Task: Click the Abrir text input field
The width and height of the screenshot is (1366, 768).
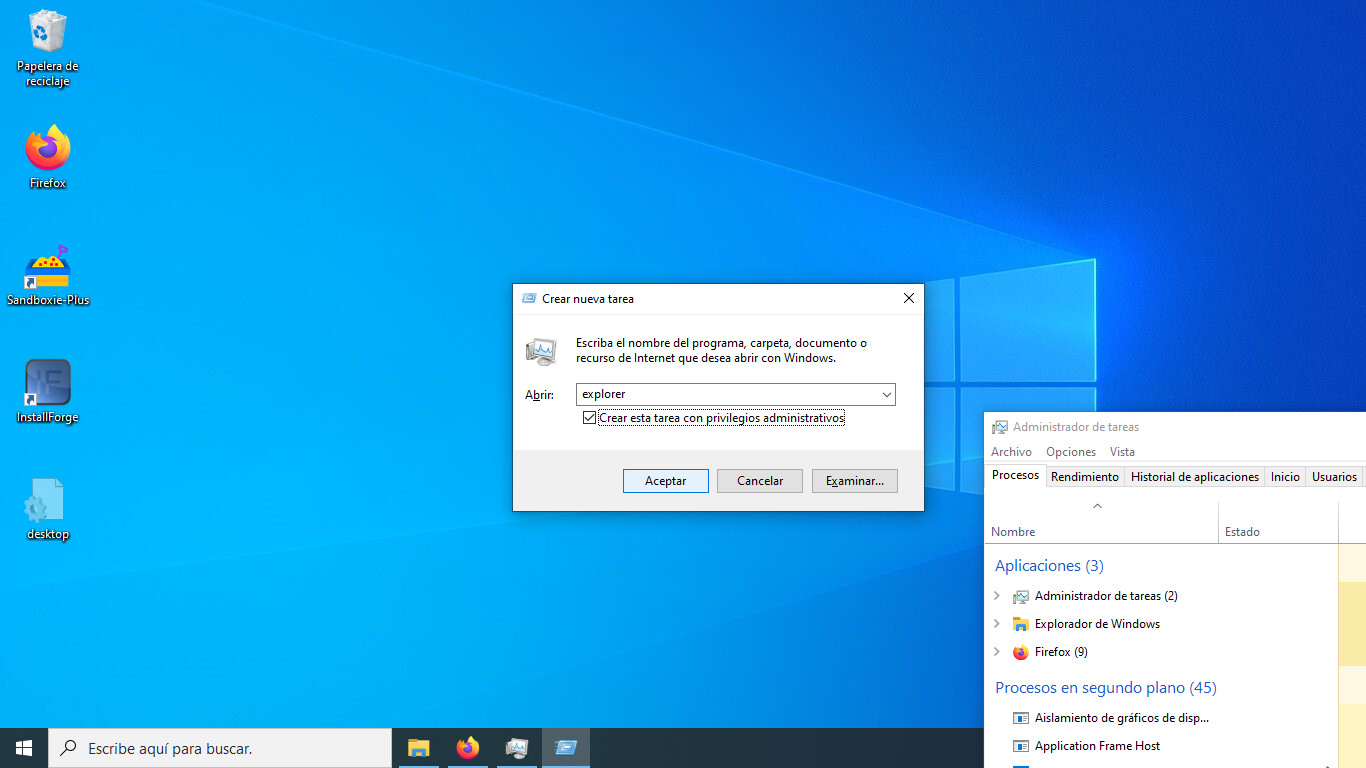Action: pos(725,395)
